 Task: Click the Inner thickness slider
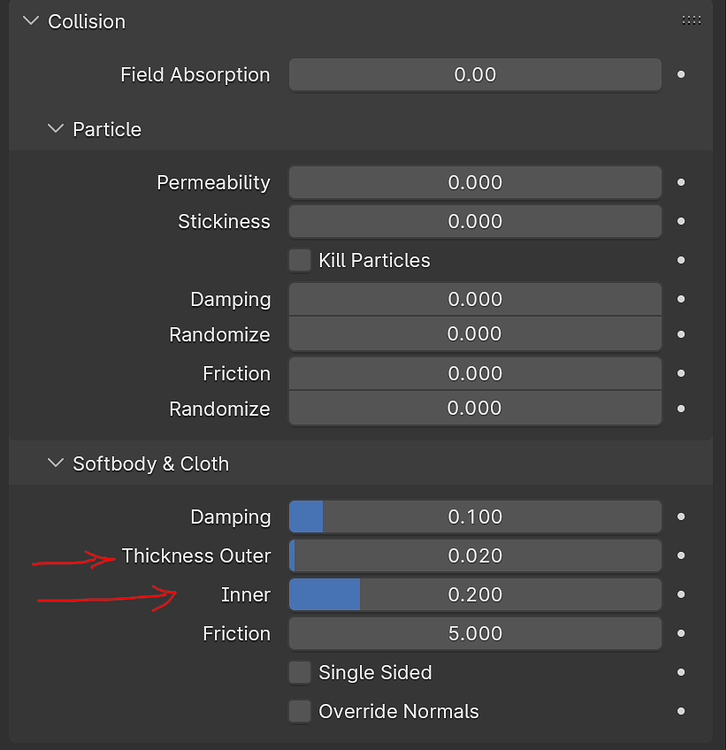(475, 595)
